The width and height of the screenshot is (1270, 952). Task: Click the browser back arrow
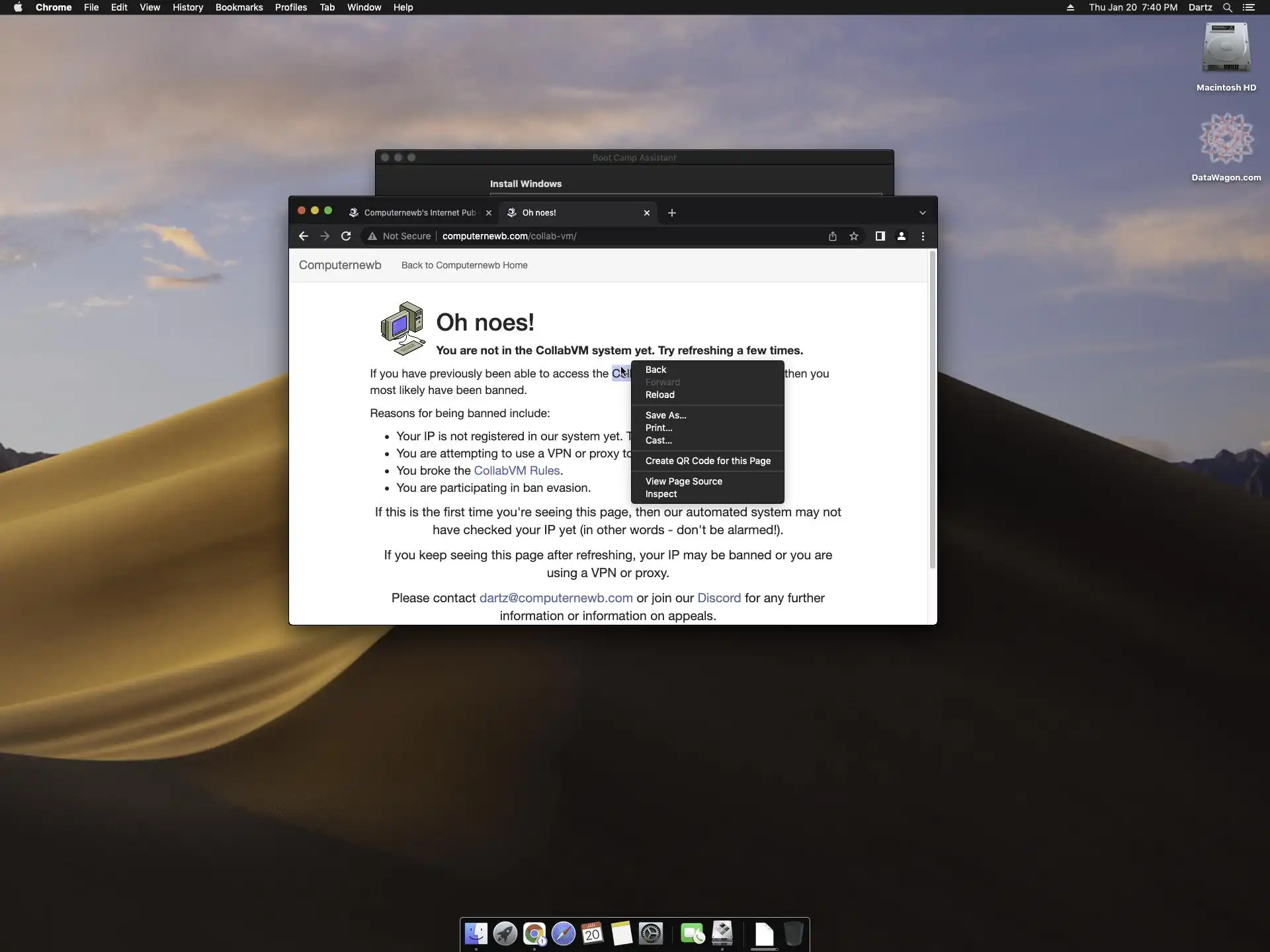pyautogui.click(x=304, y=236)
